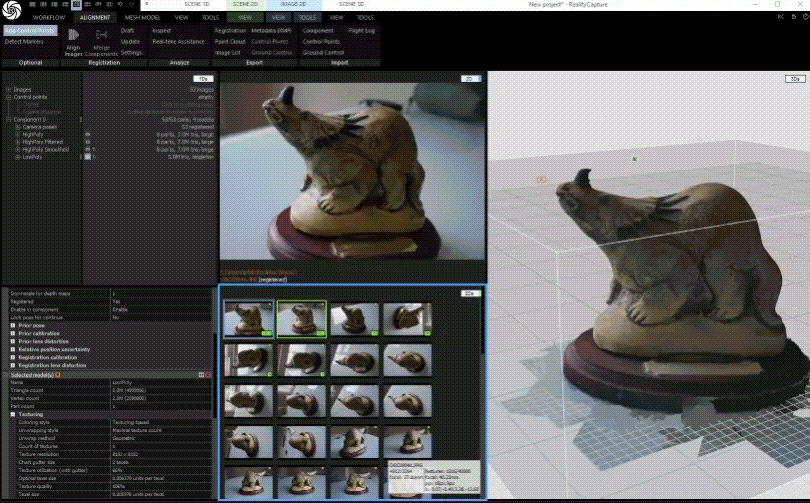Click the Align Images play icon

tap(73, 35)
